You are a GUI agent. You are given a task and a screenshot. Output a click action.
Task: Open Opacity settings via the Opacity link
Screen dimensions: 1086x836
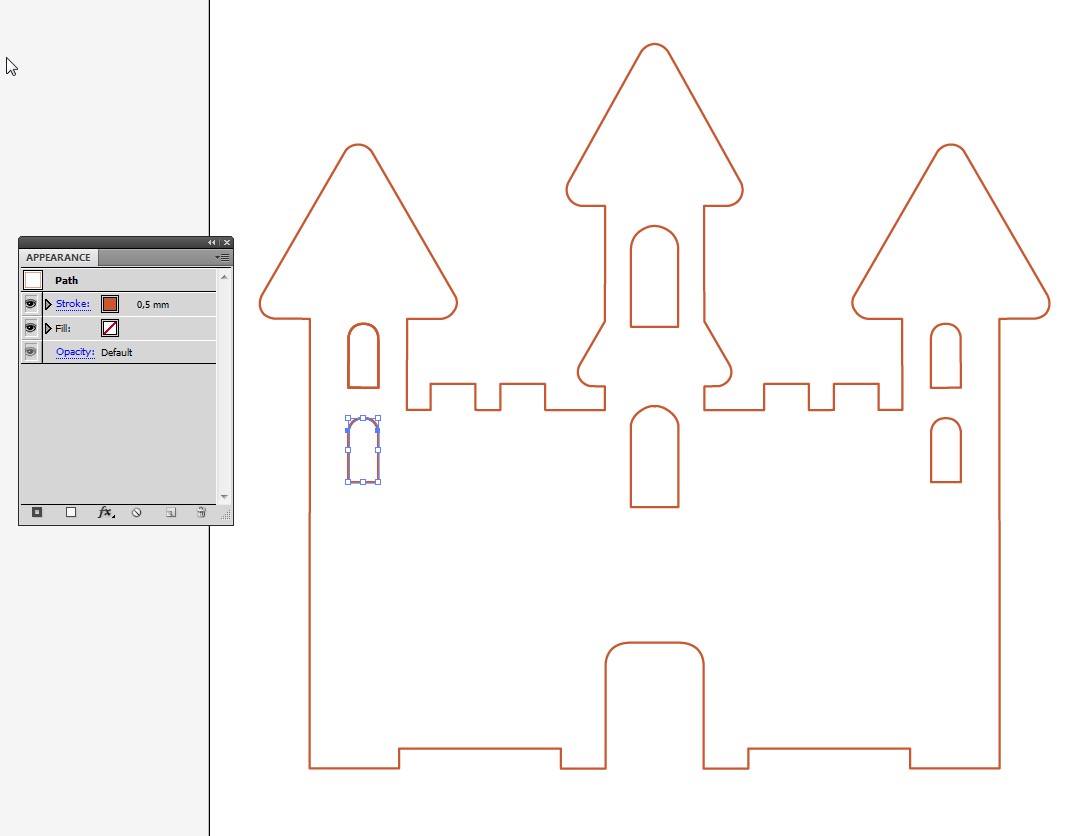[x=74, y=351]
